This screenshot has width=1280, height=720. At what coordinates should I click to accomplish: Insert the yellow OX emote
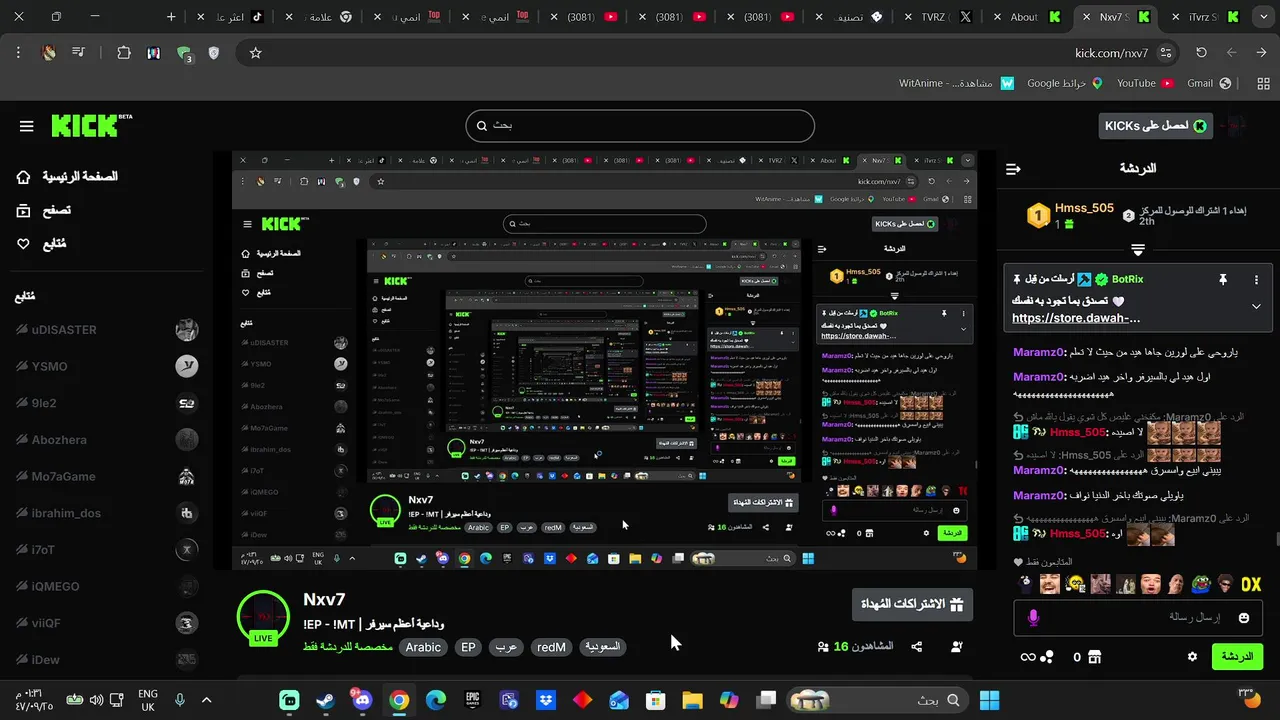pos(1251,584)
